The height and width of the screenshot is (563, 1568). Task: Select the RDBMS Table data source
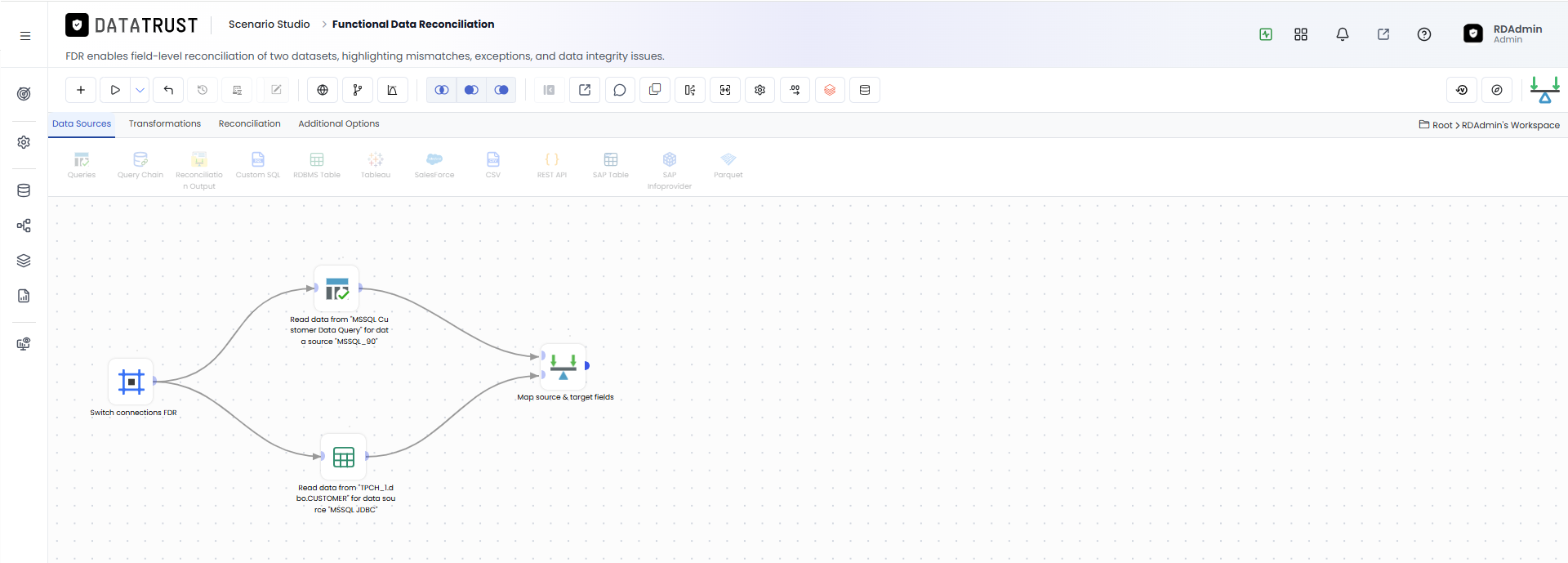pos(317,165)
